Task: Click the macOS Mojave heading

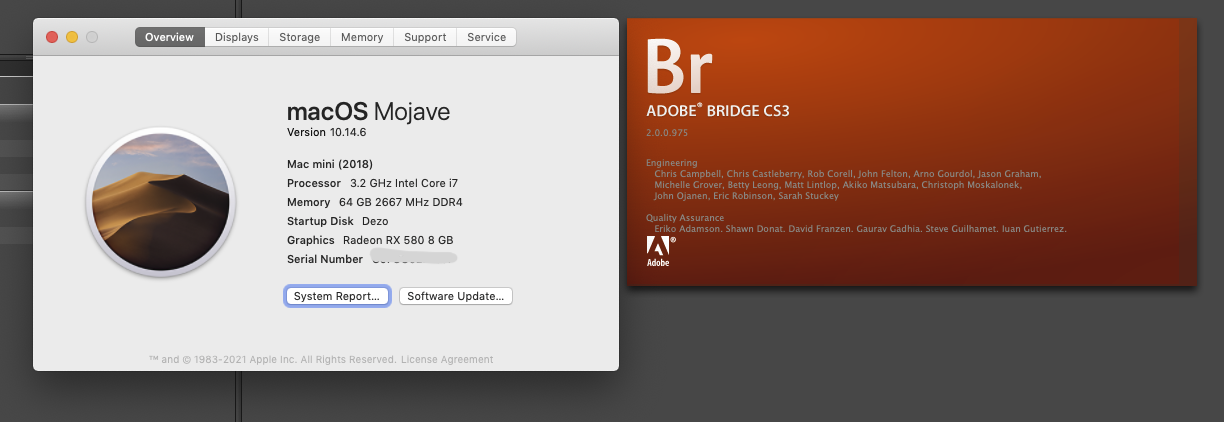Action: tap(368, 111)
